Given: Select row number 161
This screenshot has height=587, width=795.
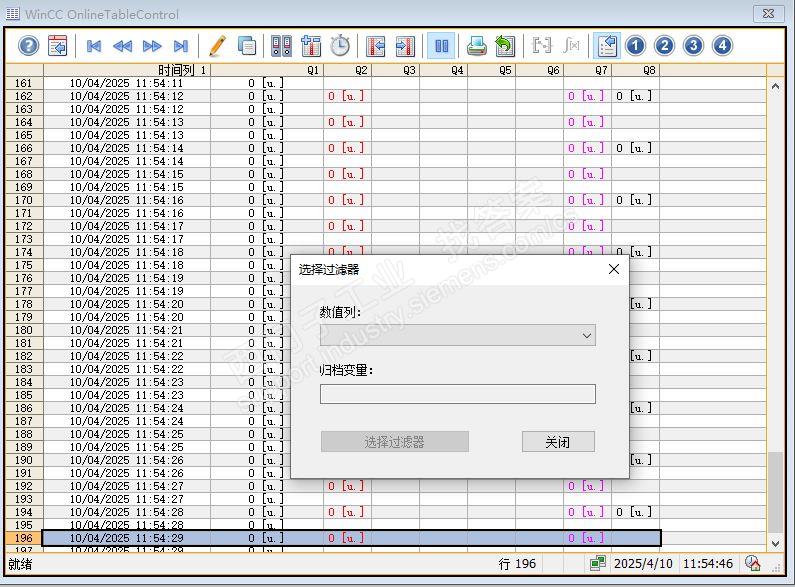Looking at the screenshot, I should click(24, 83).
